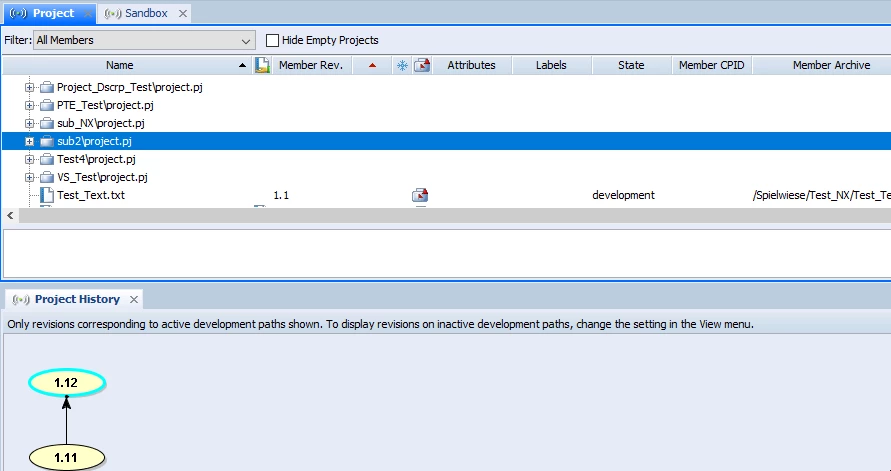Click the Project History tab antenna icon
The height and width of the screenshot is (471, 891).
[x=21, y=299]
